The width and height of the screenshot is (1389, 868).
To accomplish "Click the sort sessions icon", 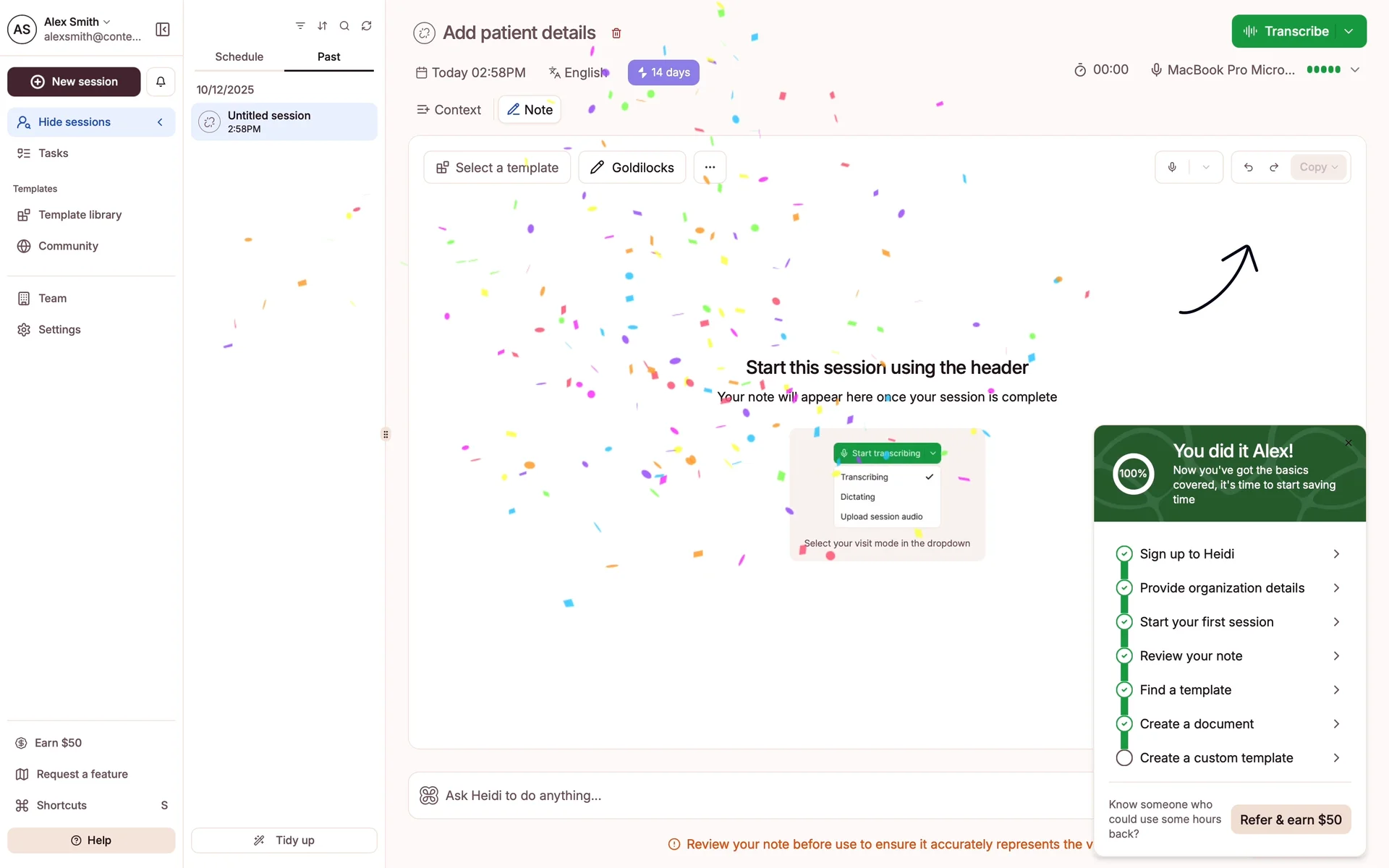I will [x=323, y=26].
